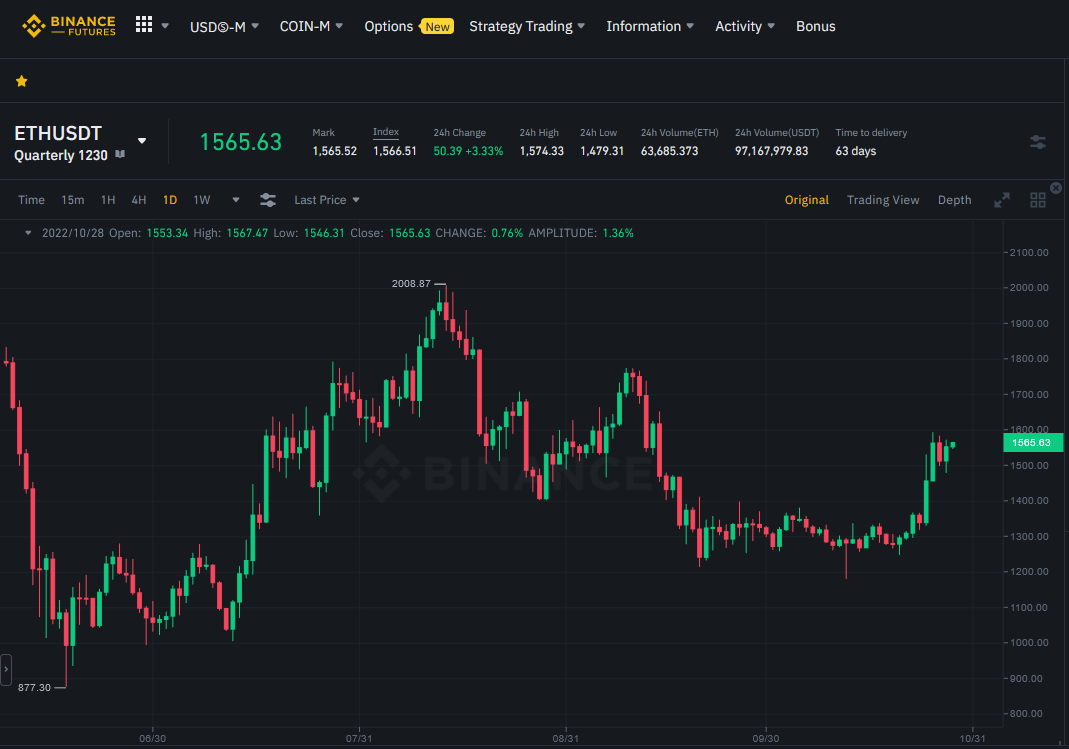Open the Activity dropdown menu

(744, 27)
